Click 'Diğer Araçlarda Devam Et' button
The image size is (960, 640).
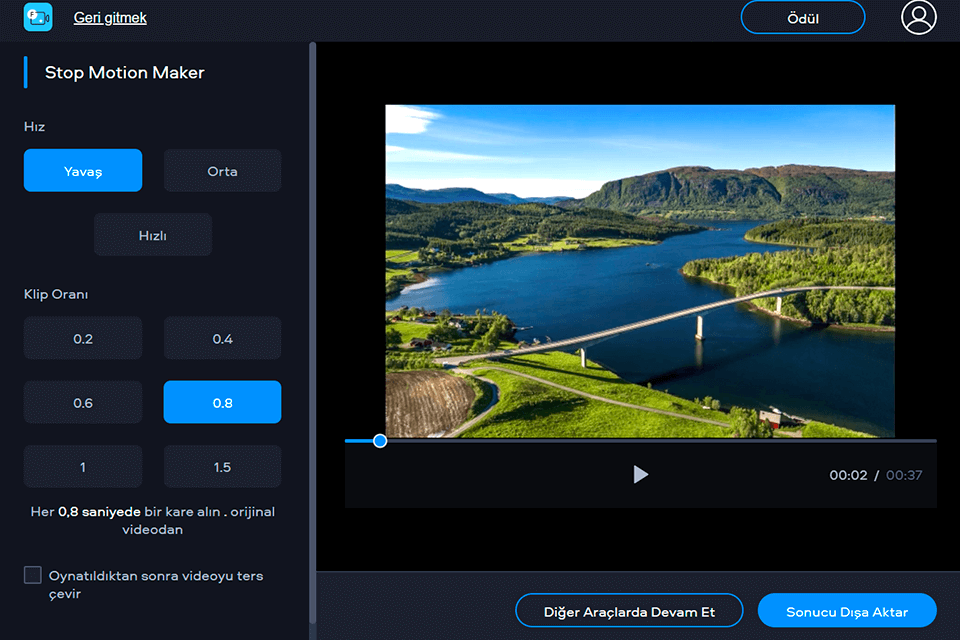629,611
